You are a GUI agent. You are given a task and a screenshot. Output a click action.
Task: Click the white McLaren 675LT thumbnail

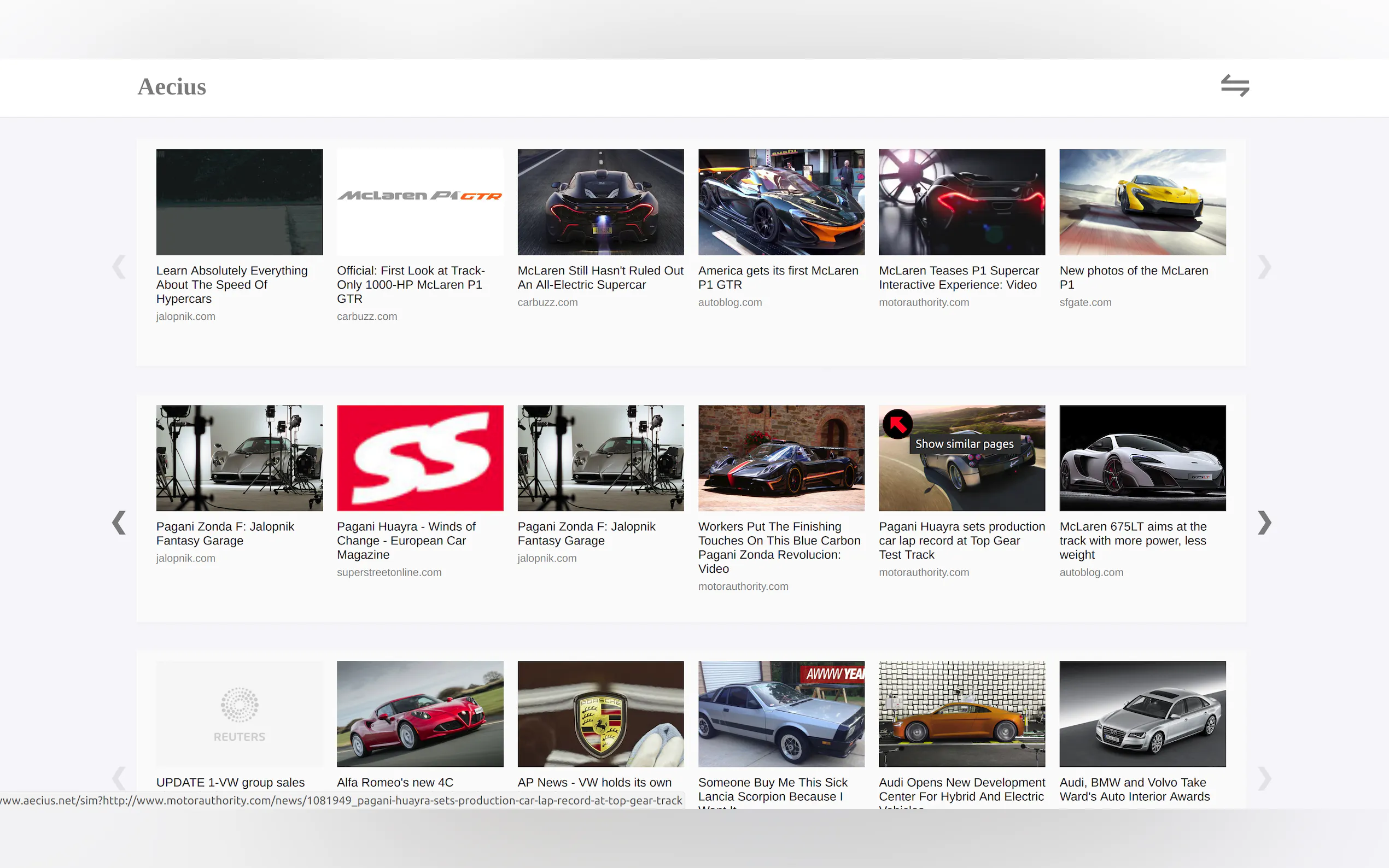point(1143,458)
